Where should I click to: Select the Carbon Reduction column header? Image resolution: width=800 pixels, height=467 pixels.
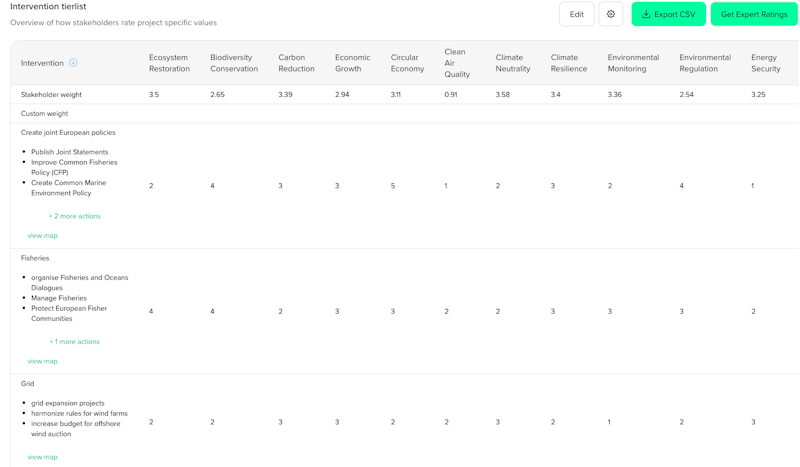pyautogui.click(x=296, y=63)
